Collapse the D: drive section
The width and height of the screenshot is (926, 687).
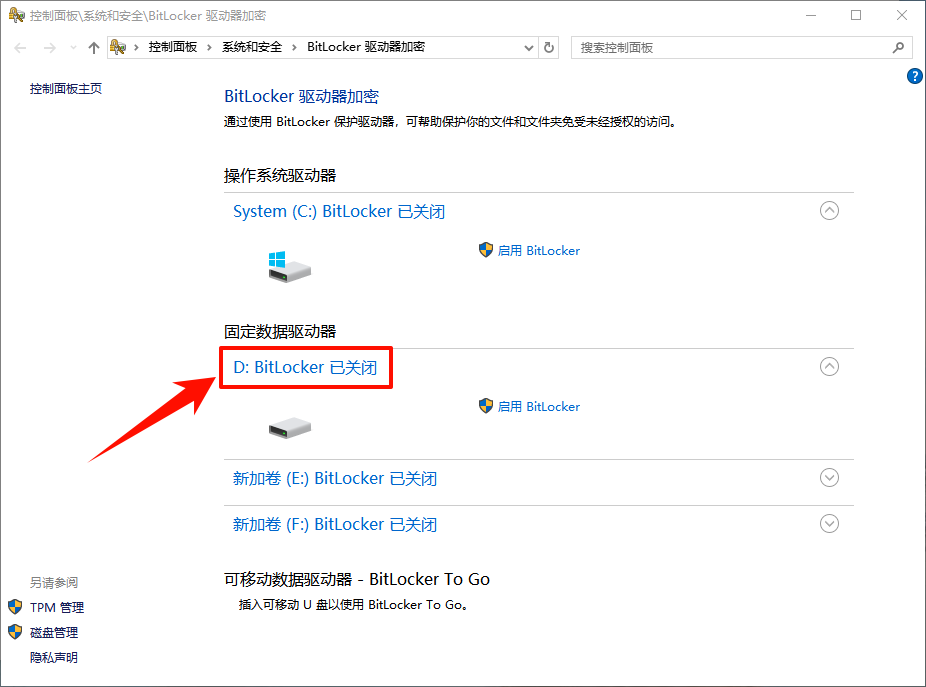pyautogui.click(x=829, y=367)
